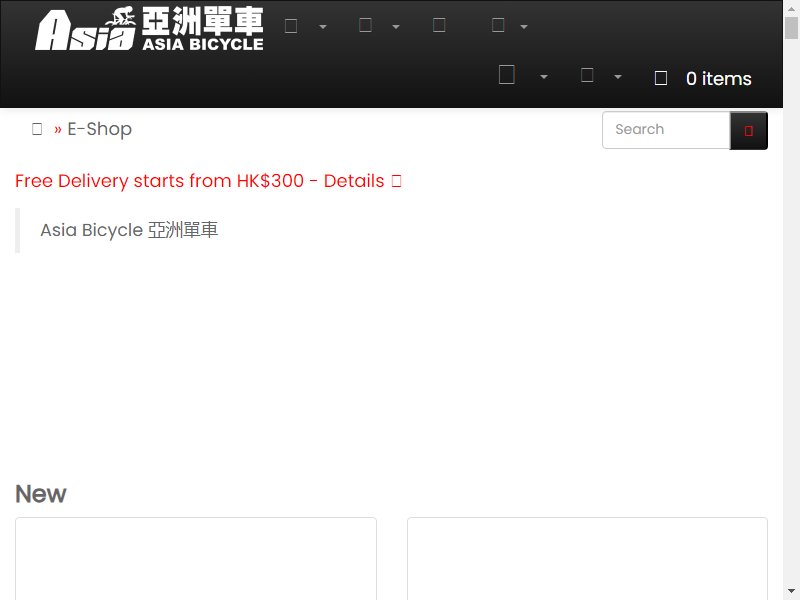The height and width of the screenshot is (600, 800).
Task: Open the E-Shop breadcrumb link
Action: pos(99,129)
